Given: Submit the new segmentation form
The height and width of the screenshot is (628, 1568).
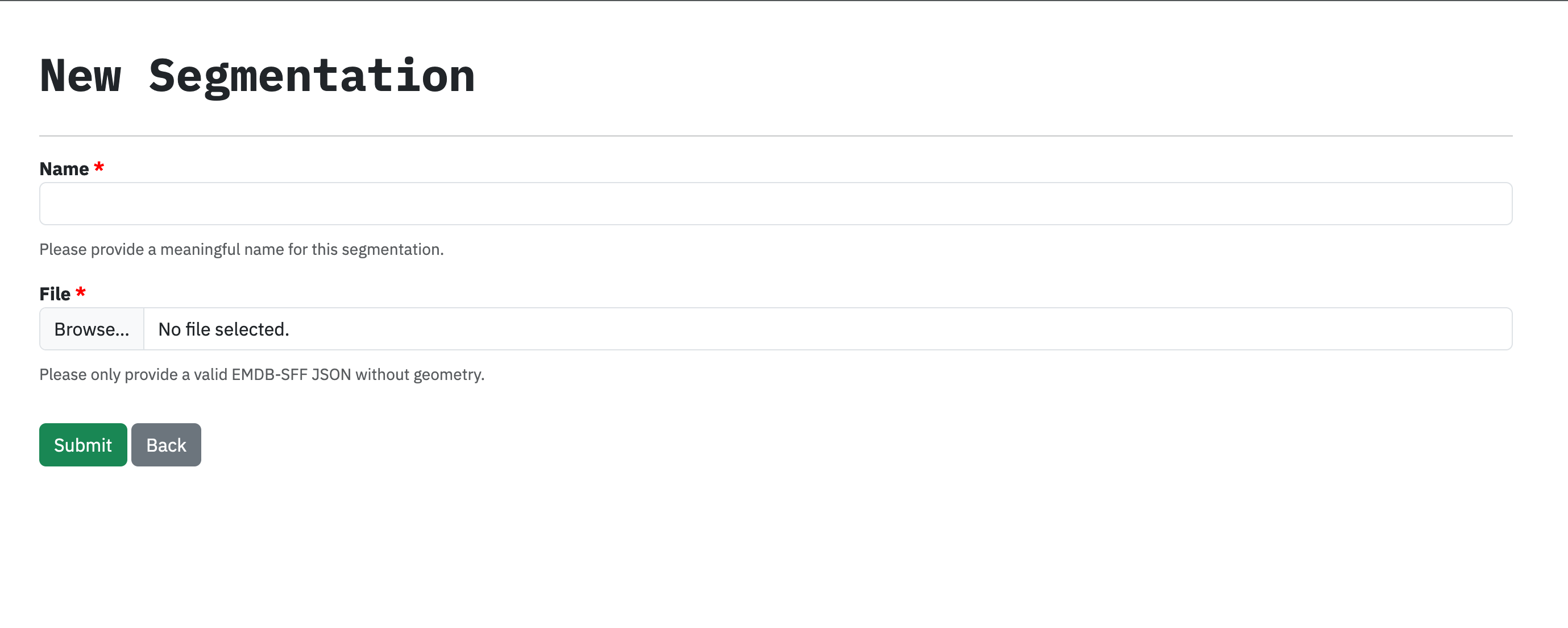Looking at the screenshot, I should pyautogui.click(x=83, y=444).
